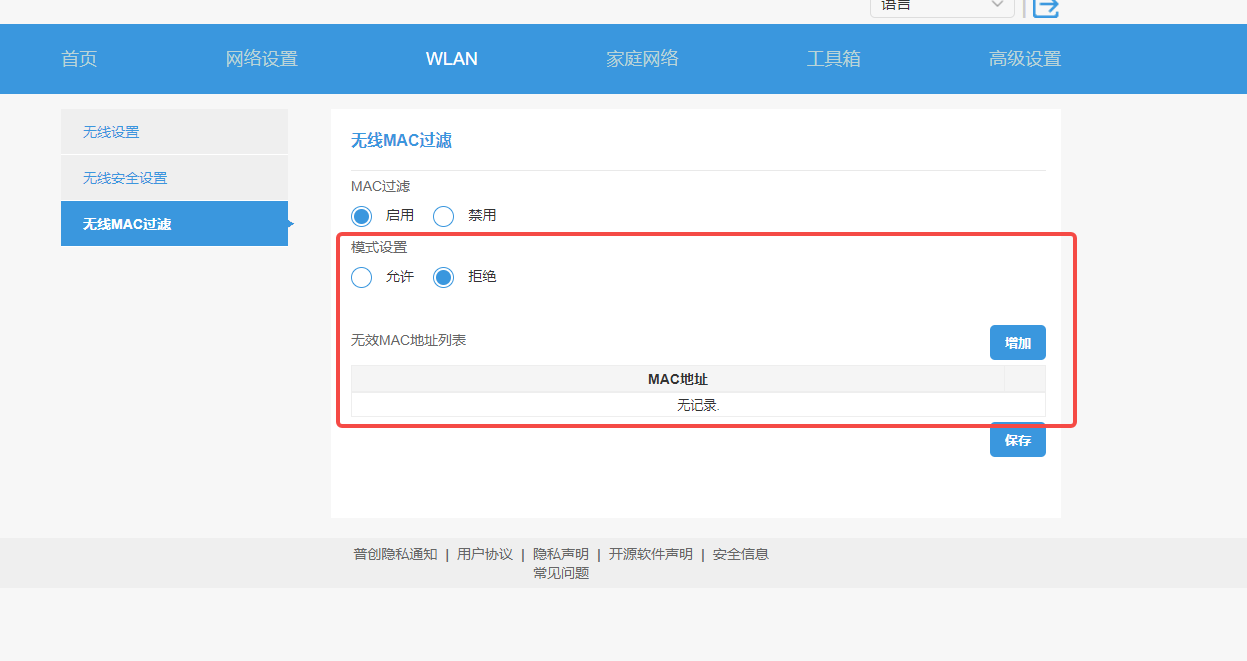Screen dimensions: 1247x661
Task: Open the 高级设置 advanced settings tab
Action: tap(1024, 59)
